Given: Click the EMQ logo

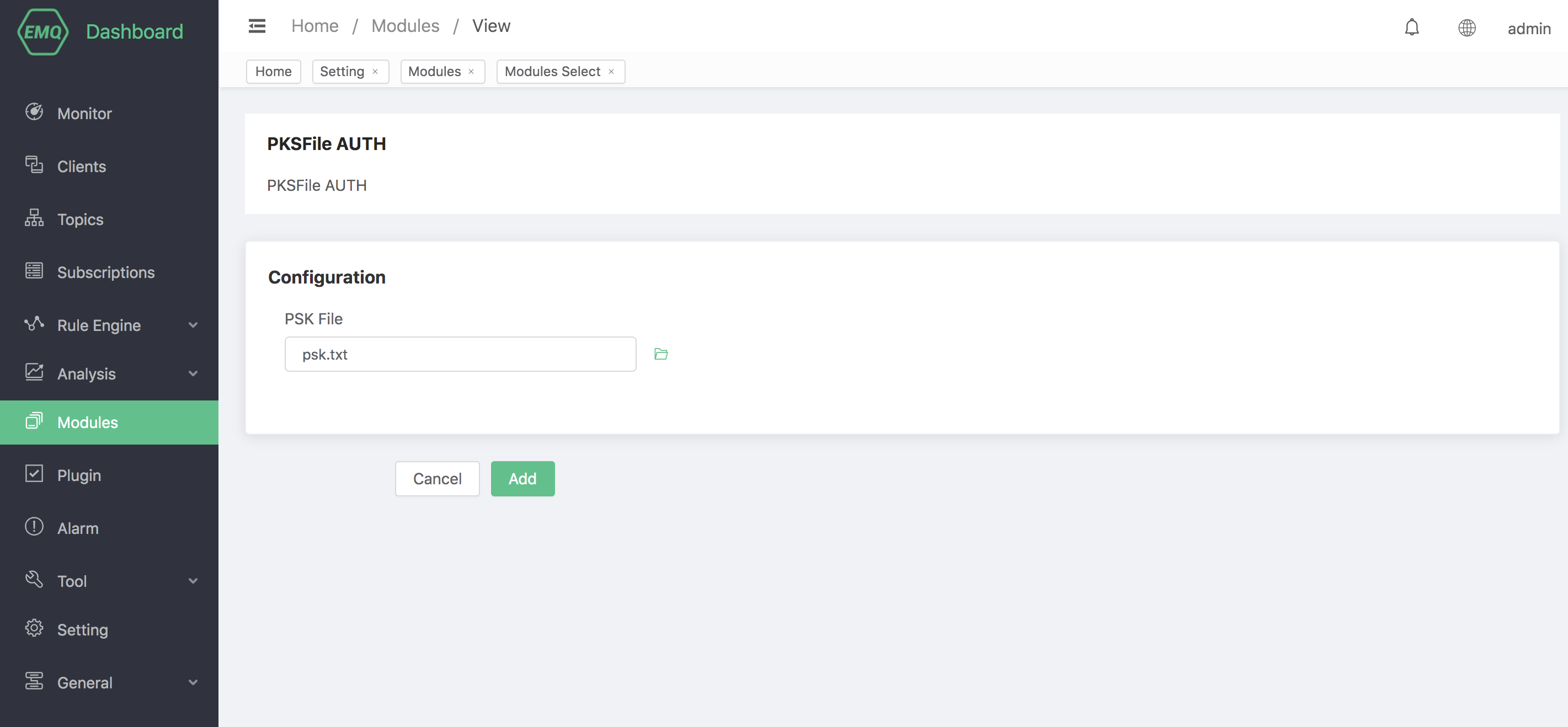Looking at the screenshot, I should (42, 31).
